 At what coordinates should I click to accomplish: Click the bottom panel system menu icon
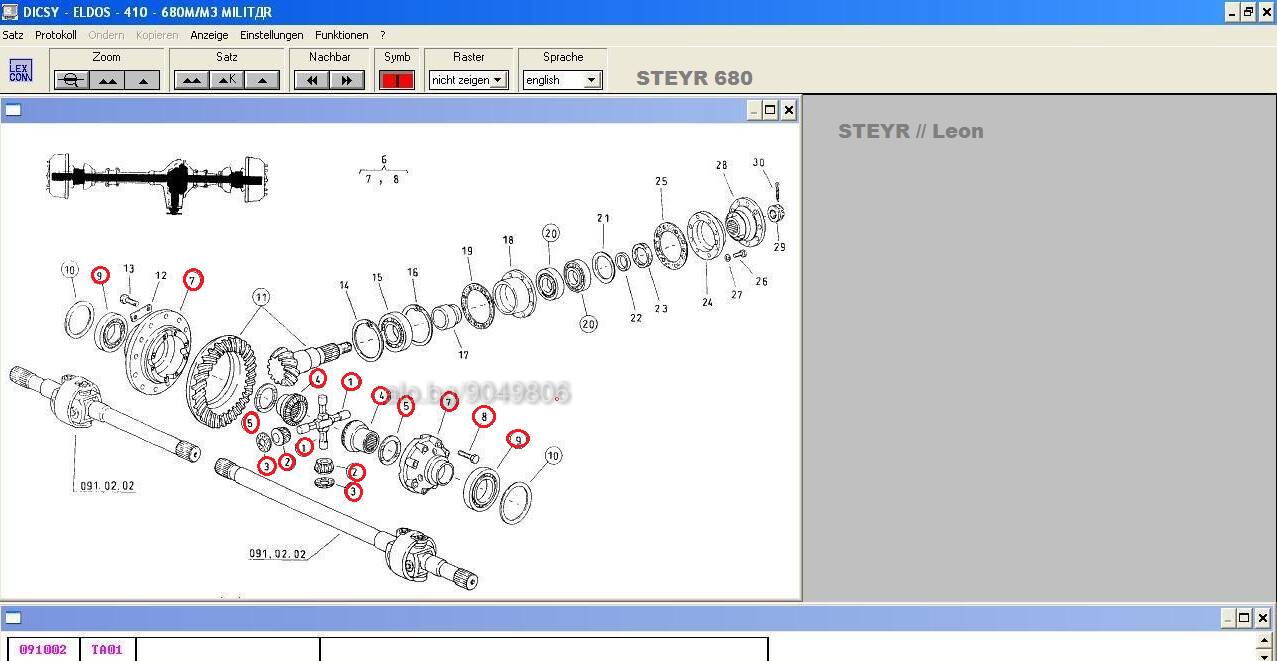pyautogui.click(x=13, y=617)
